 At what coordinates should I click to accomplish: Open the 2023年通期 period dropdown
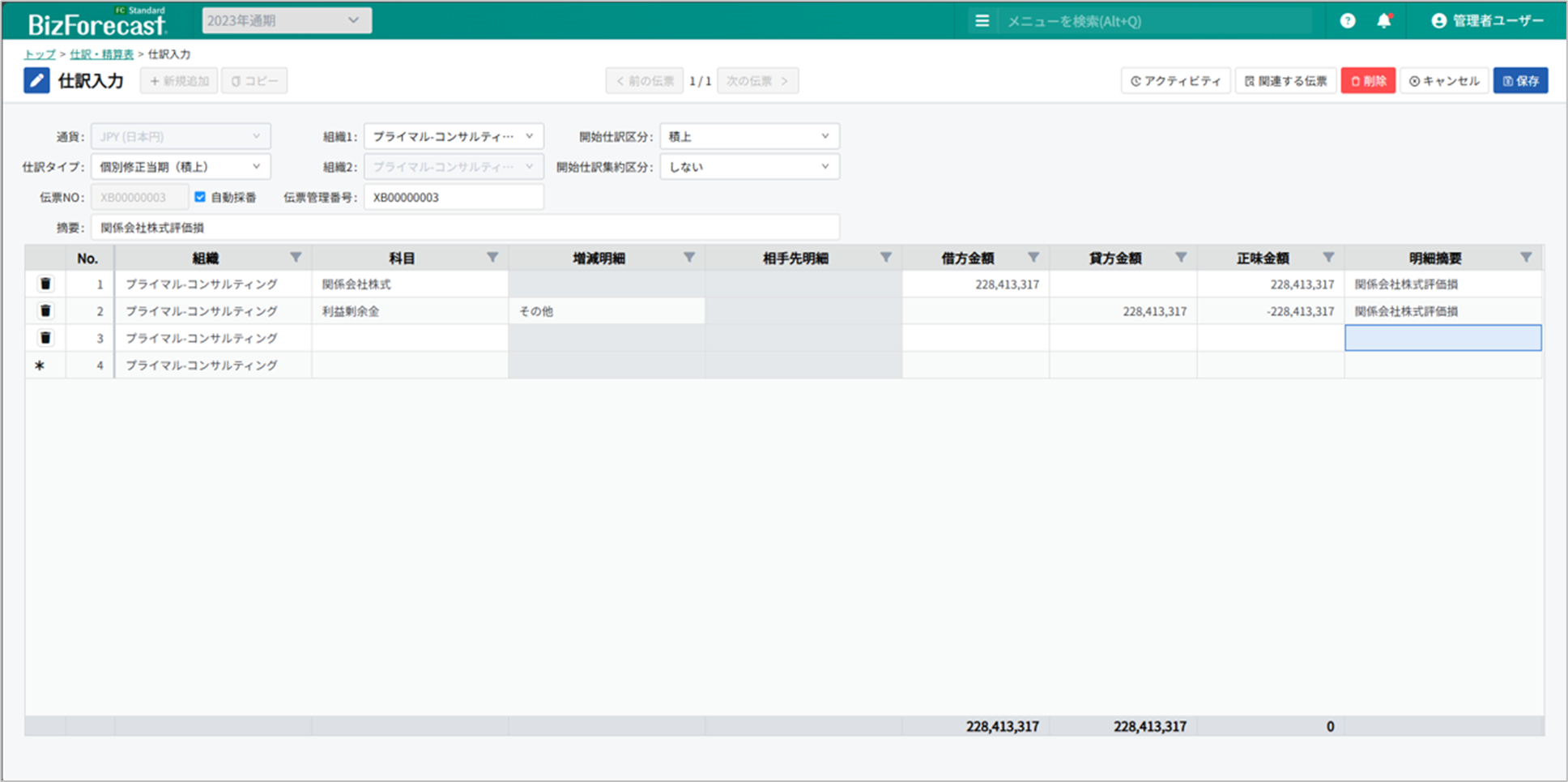287,21
